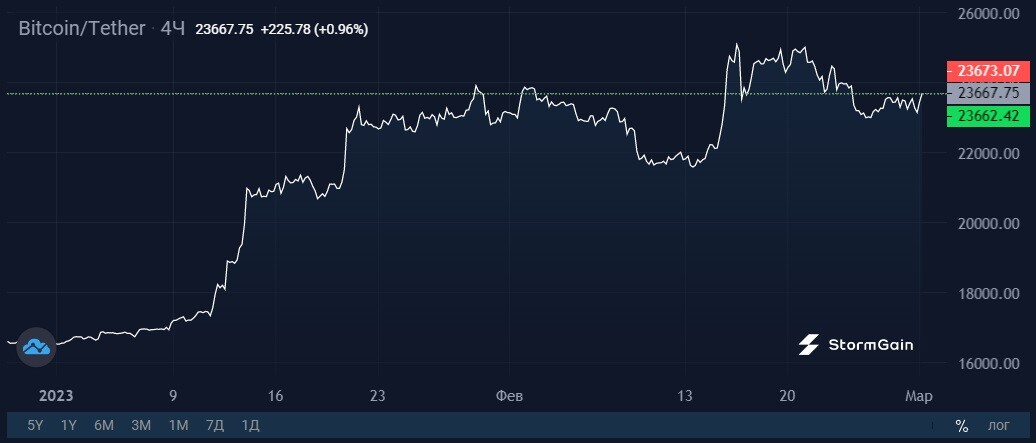Click the red ask price label 23673.07

988,70
